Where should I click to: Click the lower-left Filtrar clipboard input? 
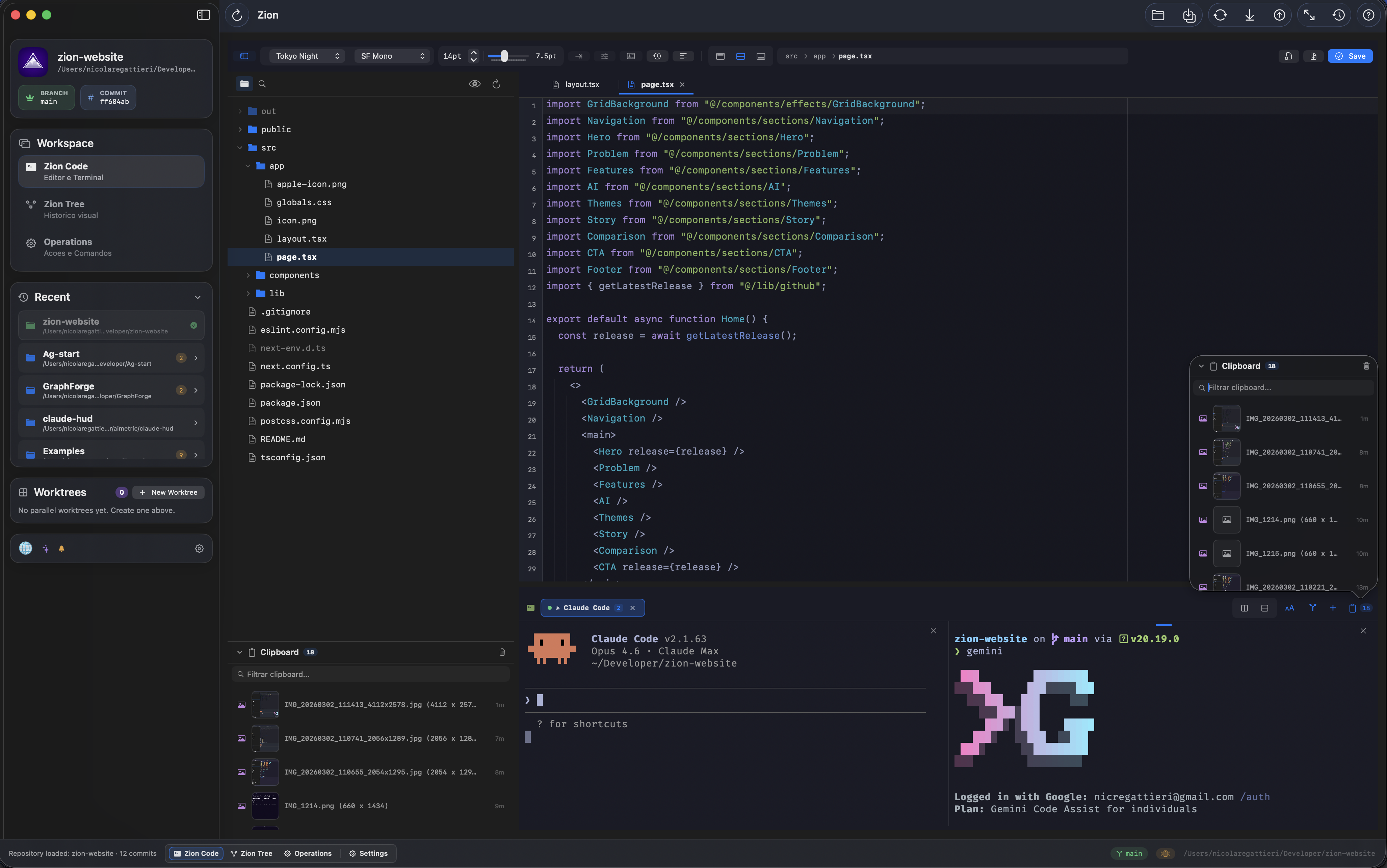370,675
